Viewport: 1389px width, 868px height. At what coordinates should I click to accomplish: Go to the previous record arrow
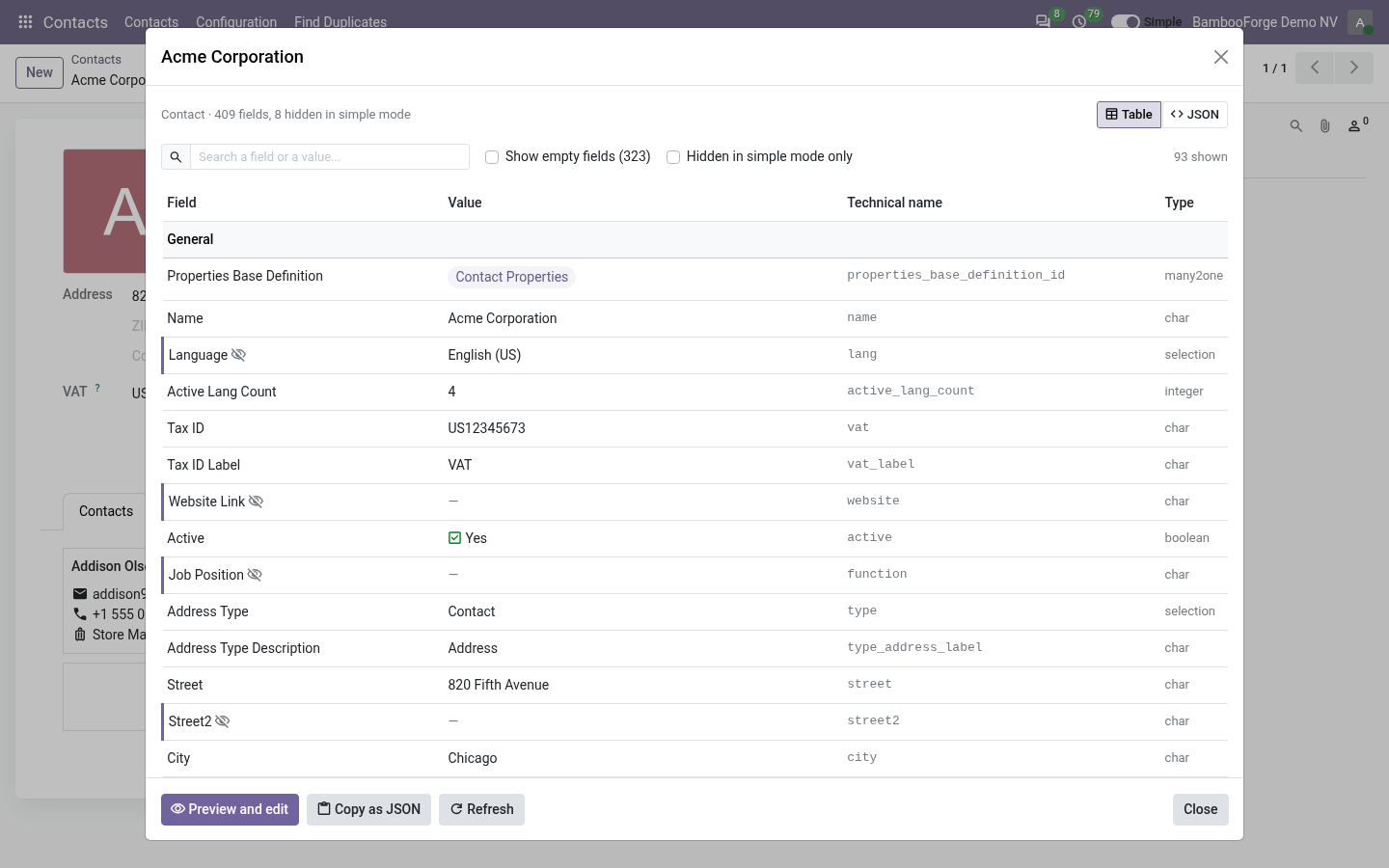click(1315, 68)
